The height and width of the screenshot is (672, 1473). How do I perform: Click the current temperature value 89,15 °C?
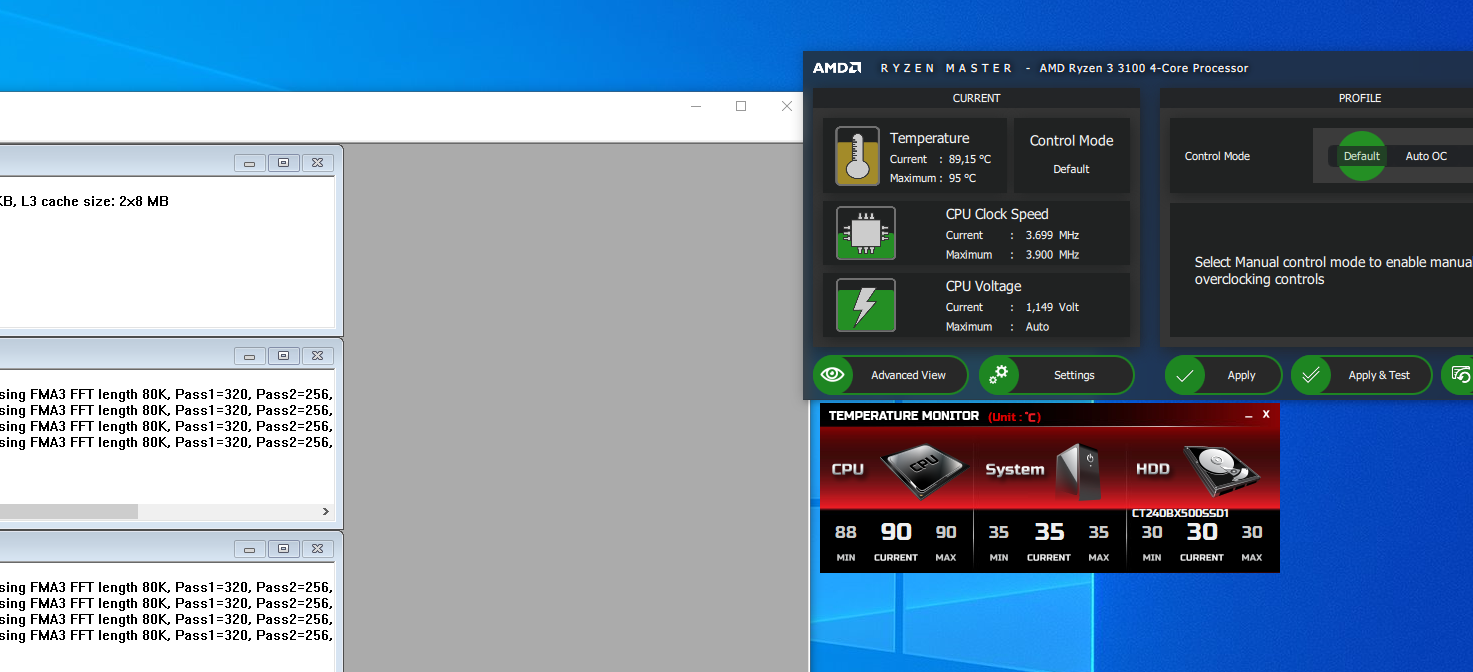(970, 159)
